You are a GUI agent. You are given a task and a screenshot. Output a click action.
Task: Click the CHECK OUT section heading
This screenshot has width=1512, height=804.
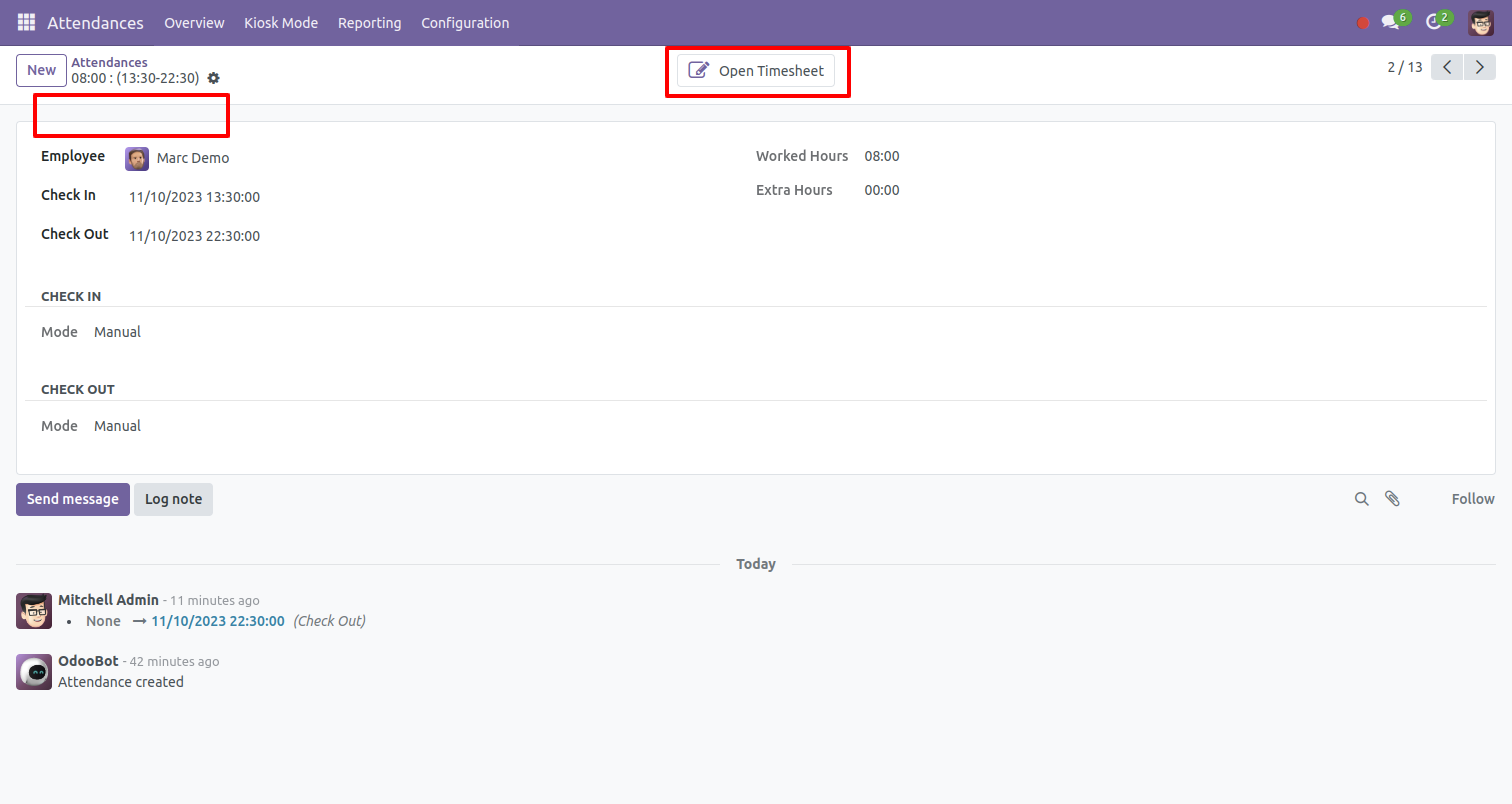tap(78, 390)
